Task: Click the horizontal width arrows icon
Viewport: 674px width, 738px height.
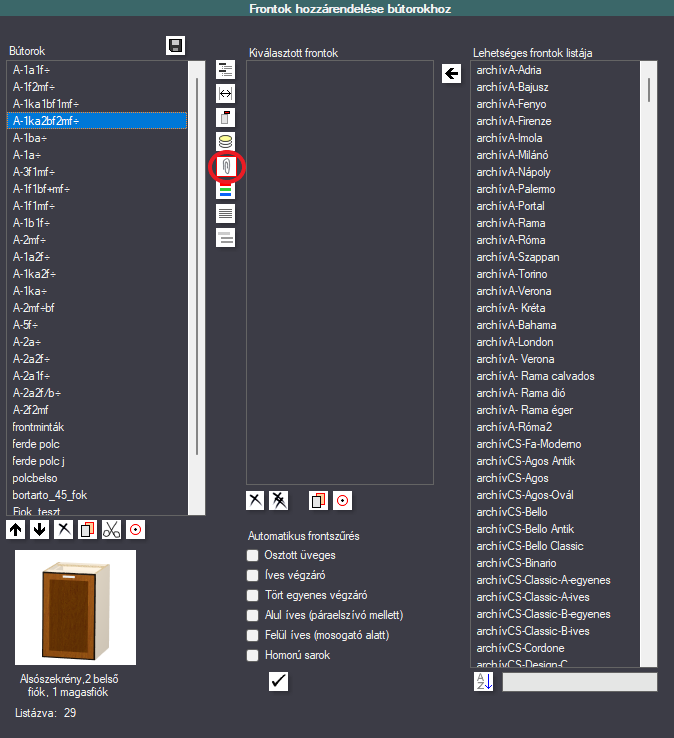Action: pyautogui.click(x=225, y=94)
